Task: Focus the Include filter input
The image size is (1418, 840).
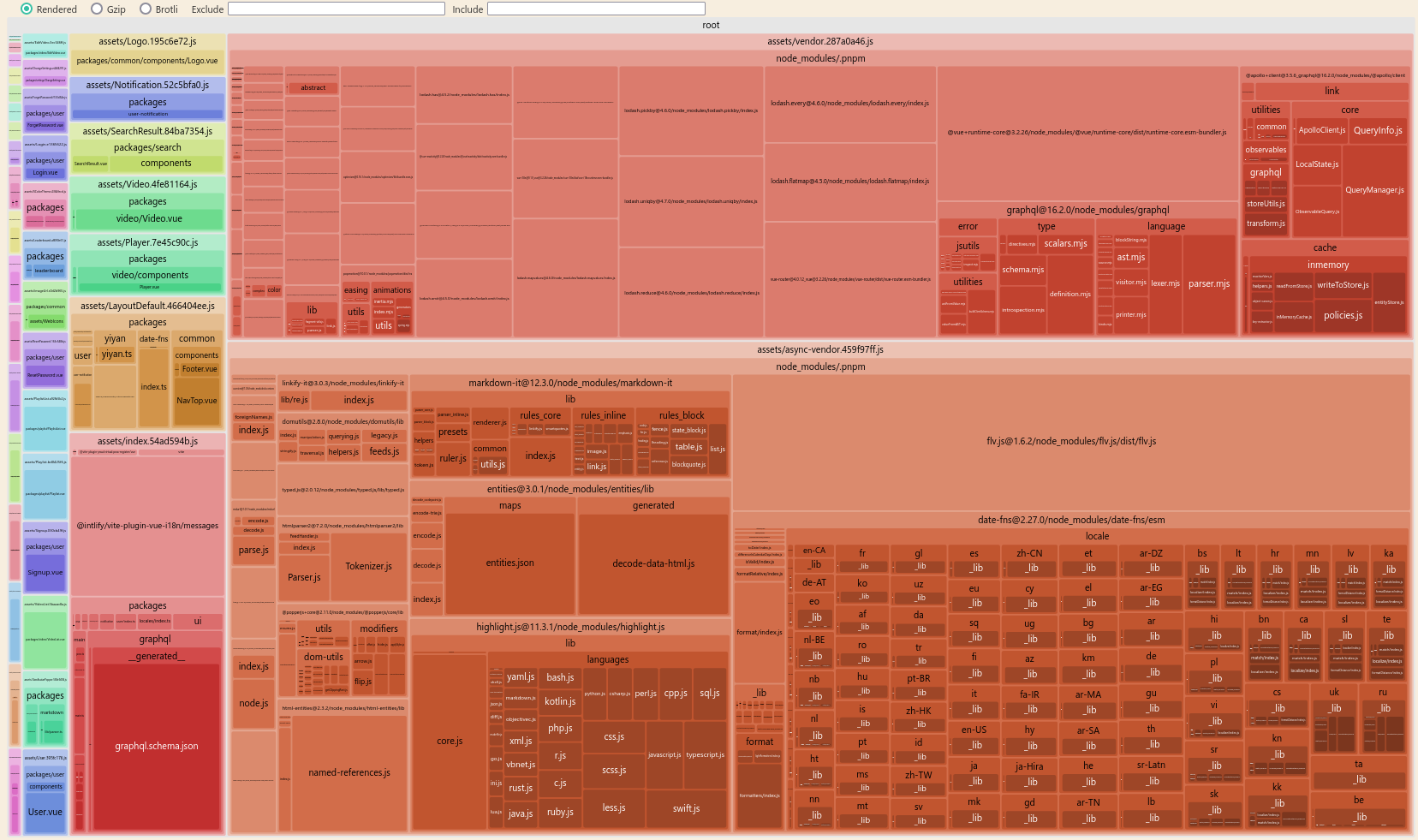Action: (x=596, y=9)
